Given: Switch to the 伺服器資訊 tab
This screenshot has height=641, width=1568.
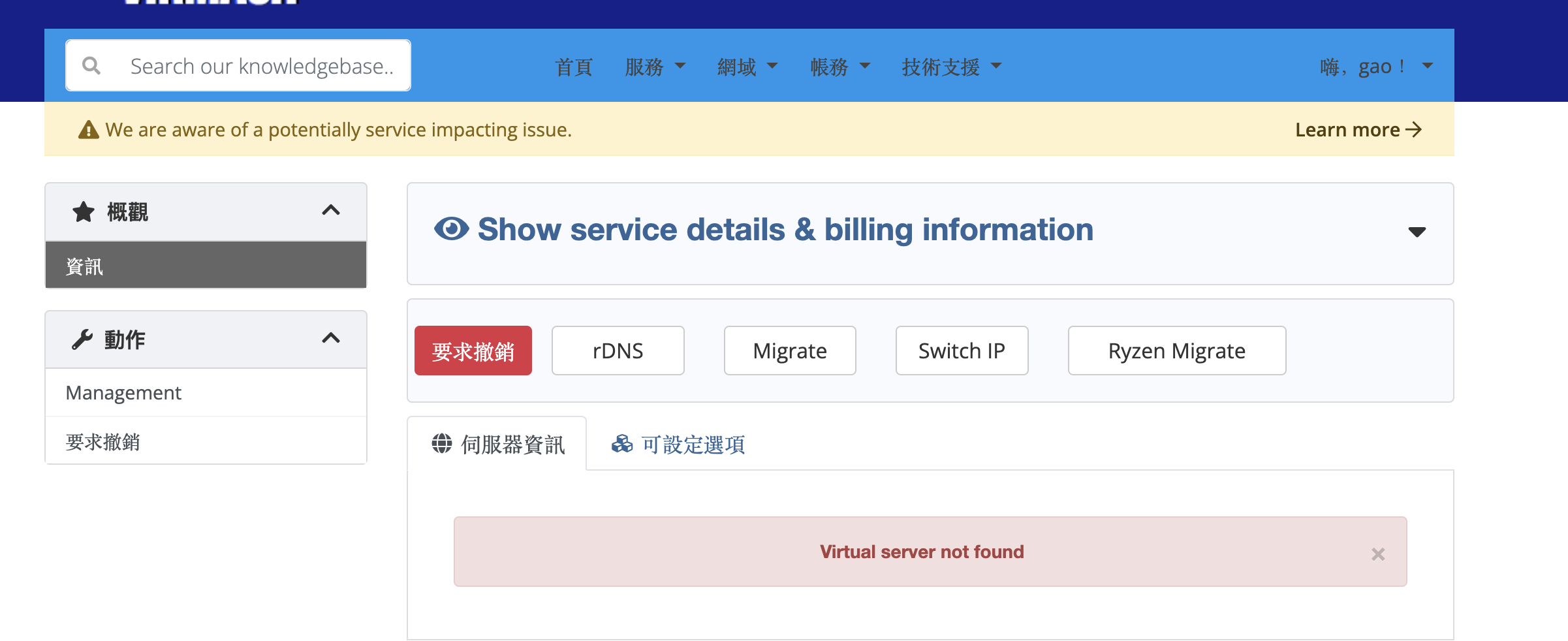Looking at the screenshot, I should click(497, 444).
